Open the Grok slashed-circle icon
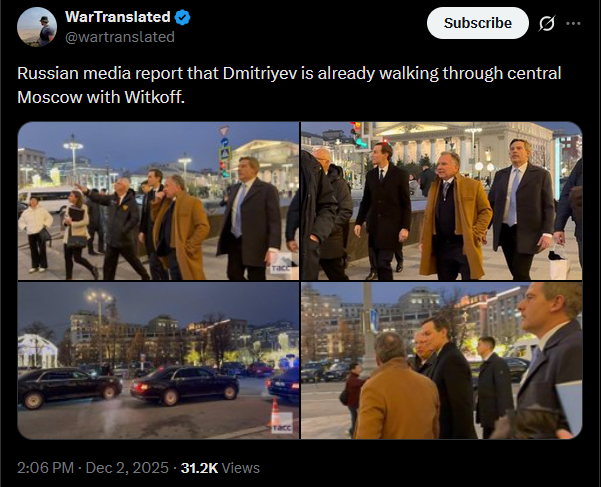The image size is (601, 487). 546,23
